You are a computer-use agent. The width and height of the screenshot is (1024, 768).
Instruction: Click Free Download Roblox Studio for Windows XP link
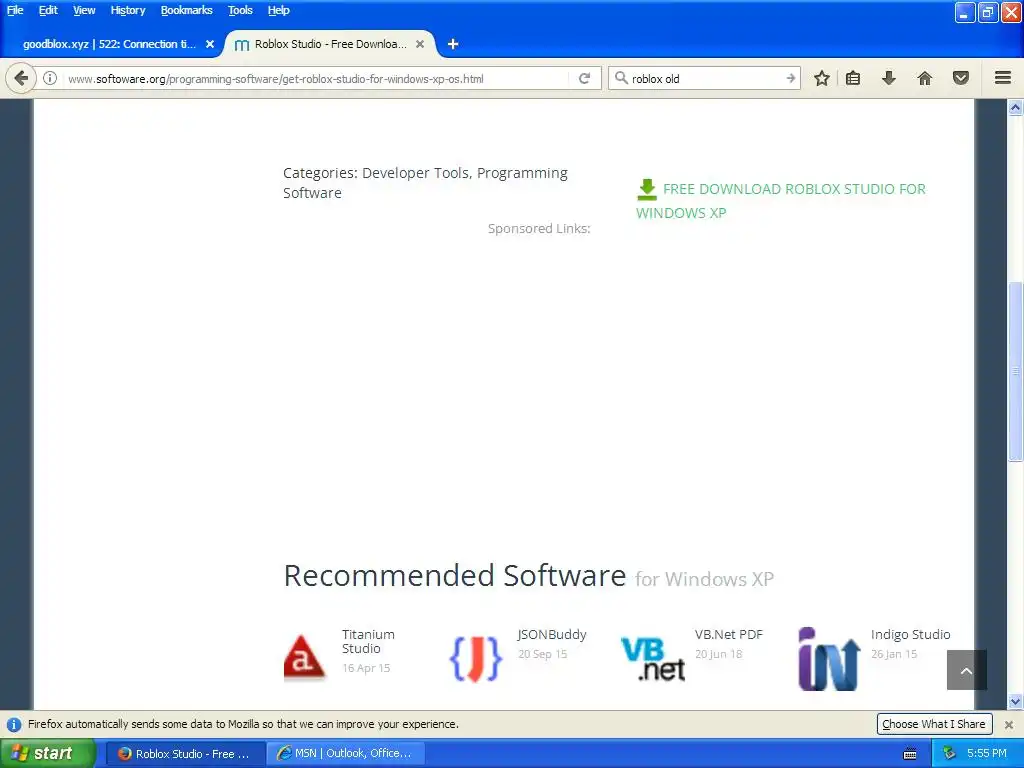[781, 200]
